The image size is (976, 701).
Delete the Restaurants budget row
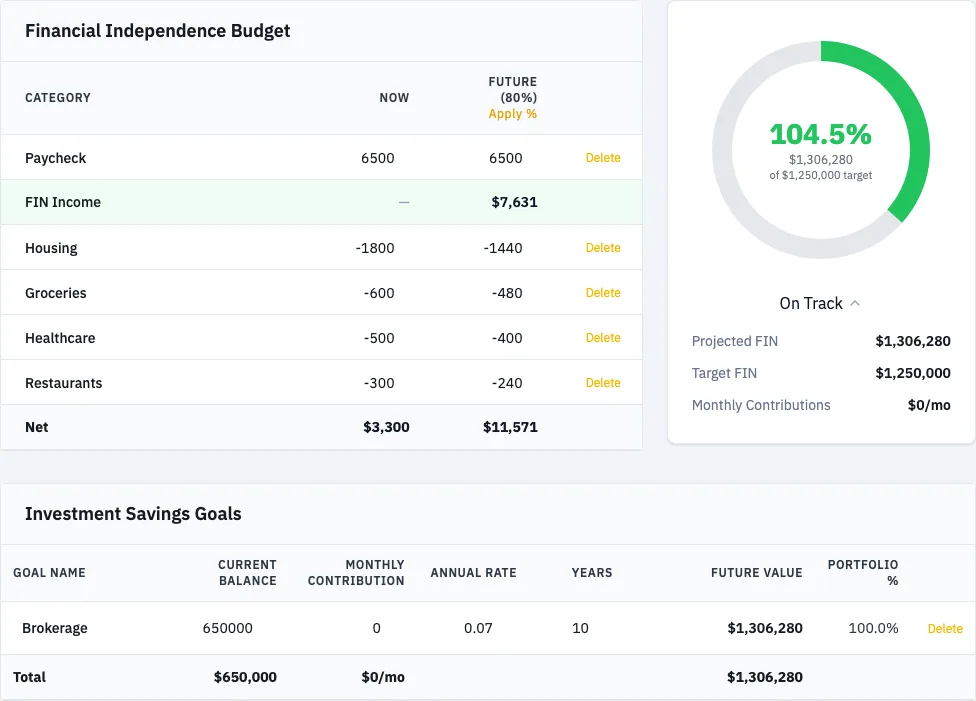[603, 383]
